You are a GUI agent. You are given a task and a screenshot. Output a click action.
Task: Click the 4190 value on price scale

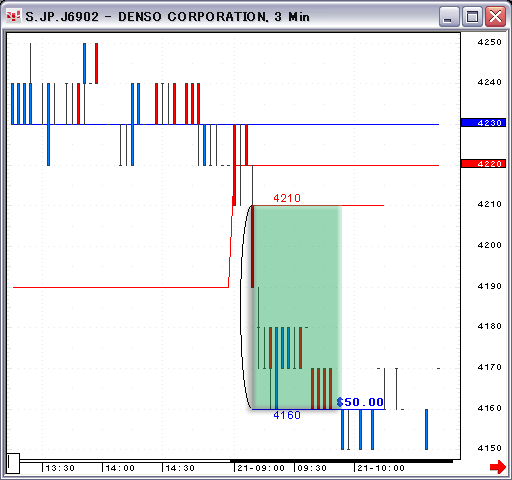pos(489,286)
